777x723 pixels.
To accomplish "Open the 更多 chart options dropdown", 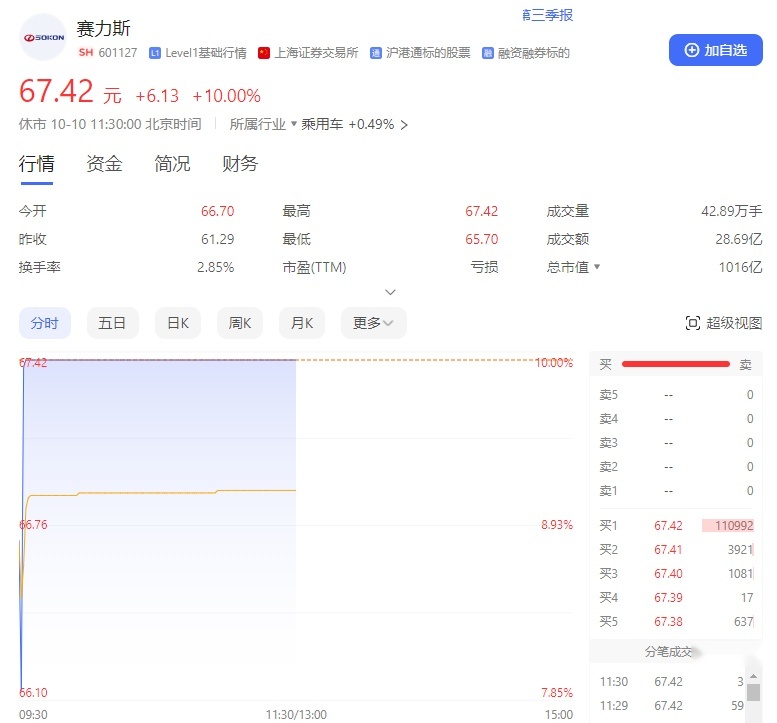I will coord(374,323).
